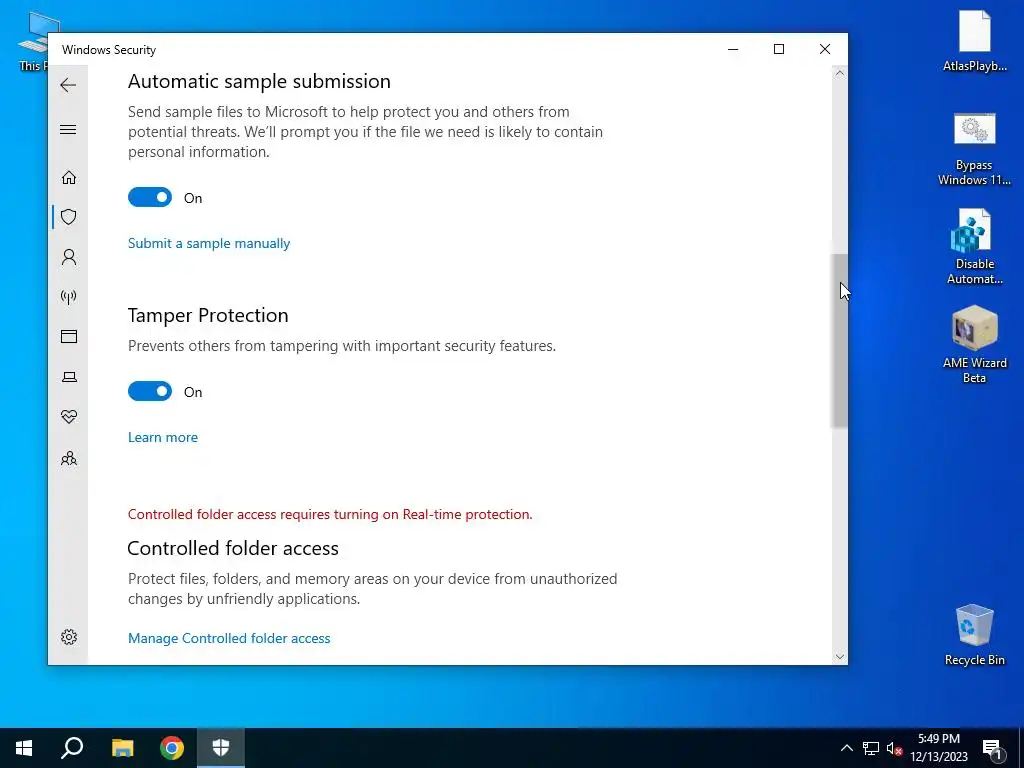Select AtlasPlaybook file on desktop
The width and height of the screenshot is (1024, 768).
pos(974,40)
